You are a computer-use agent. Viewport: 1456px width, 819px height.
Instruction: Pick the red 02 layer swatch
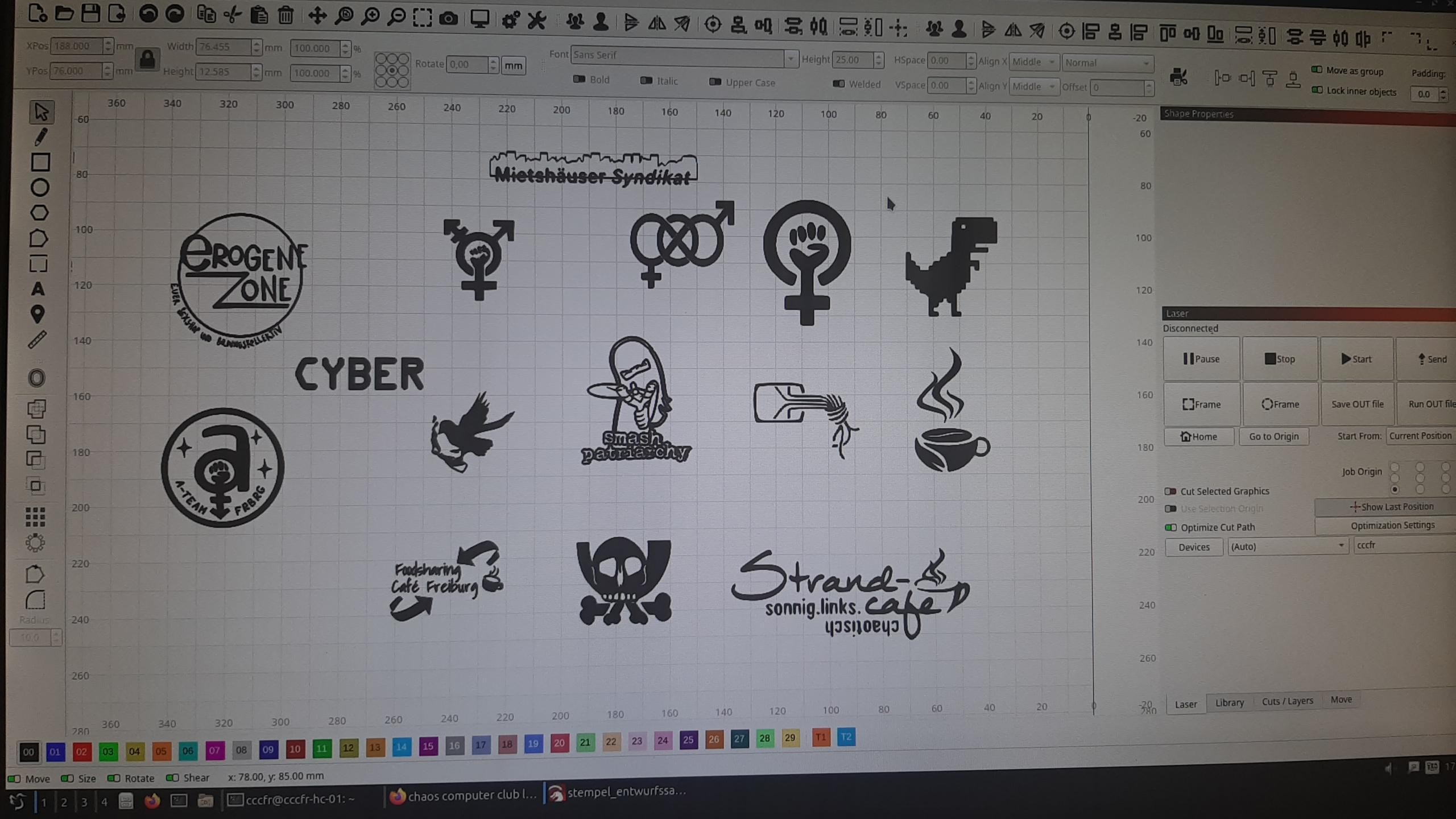click(81, 751)
